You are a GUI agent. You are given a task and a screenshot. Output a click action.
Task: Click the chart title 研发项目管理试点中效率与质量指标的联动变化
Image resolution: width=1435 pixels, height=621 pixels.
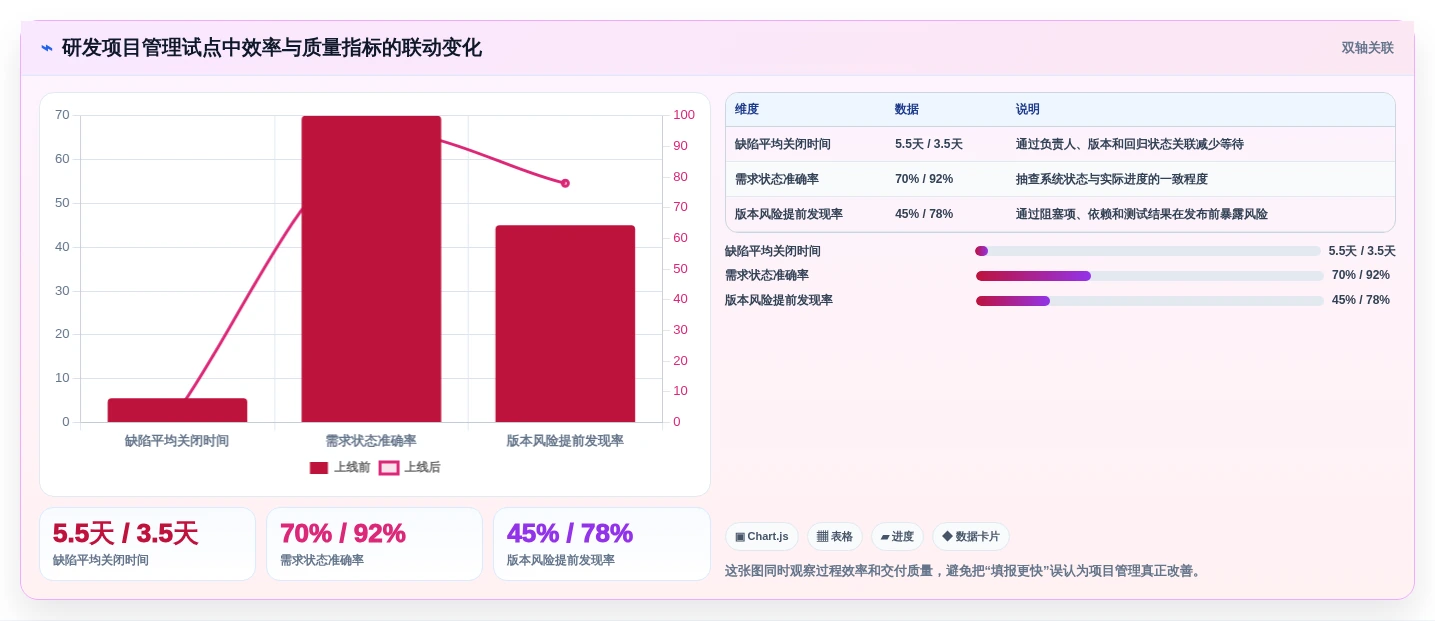[272, 47]
